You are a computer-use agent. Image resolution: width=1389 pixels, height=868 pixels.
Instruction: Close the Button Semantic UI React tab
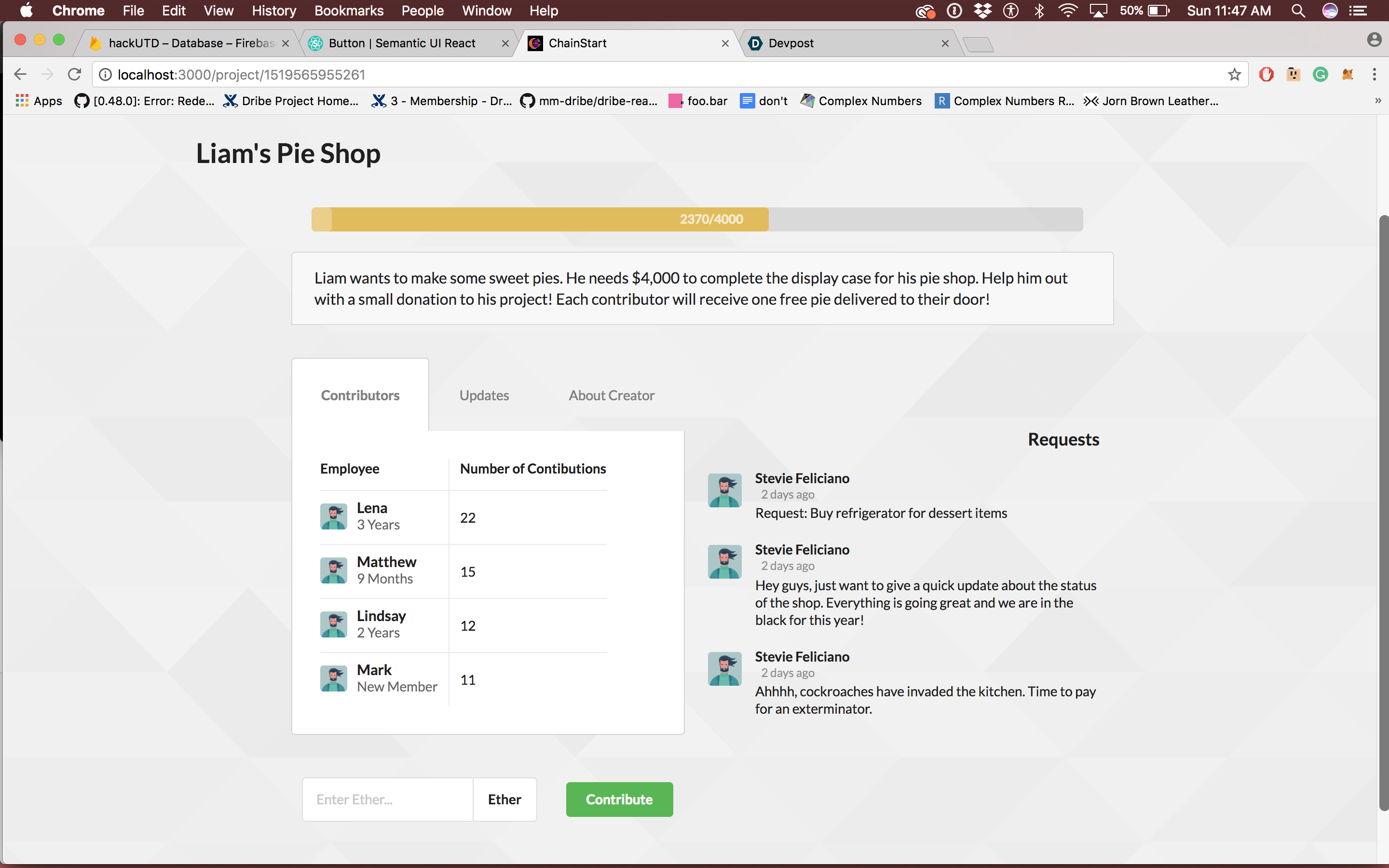click(x=505, y=43)
